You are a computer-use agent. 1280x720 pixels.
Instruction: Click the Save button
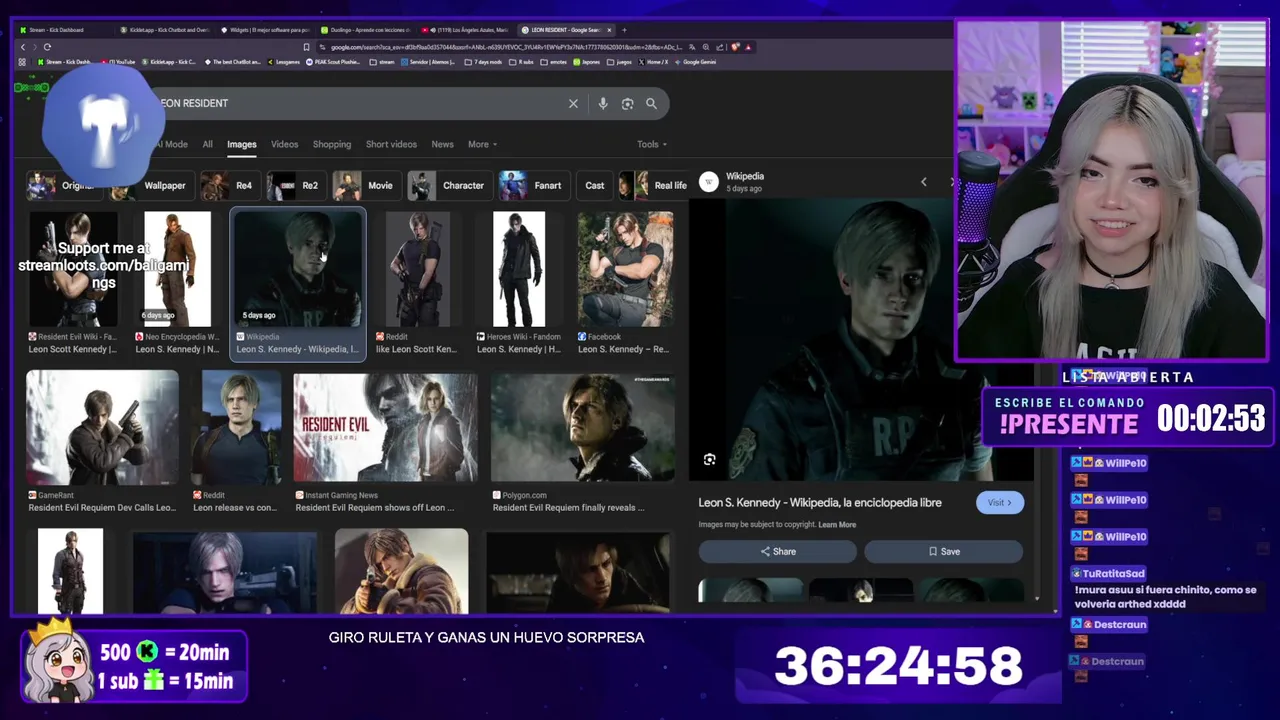(943, 551)
